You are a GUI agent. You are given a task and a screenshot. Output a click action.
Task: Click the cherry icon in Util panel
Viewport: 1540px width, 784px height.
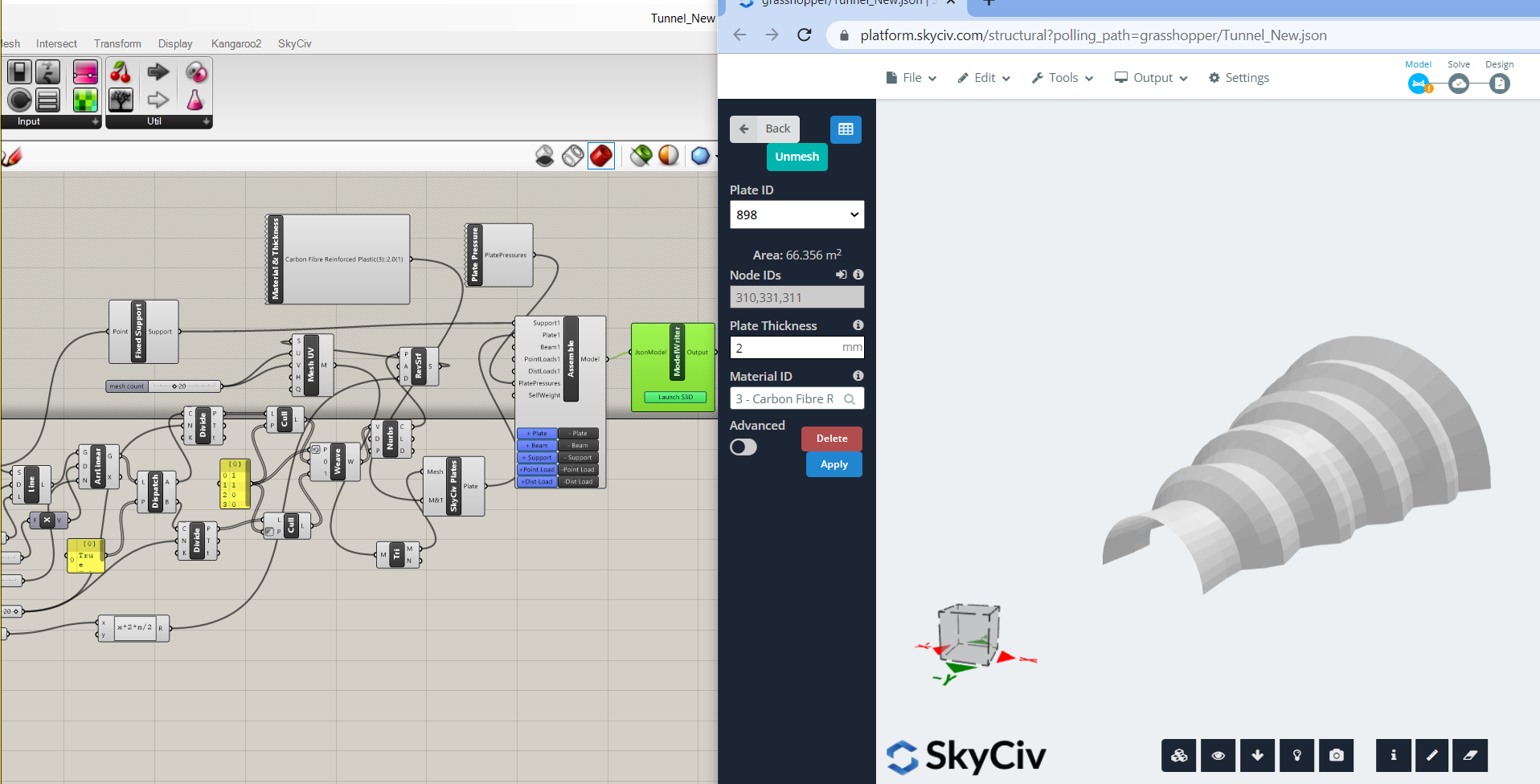[x=121, y=73]
